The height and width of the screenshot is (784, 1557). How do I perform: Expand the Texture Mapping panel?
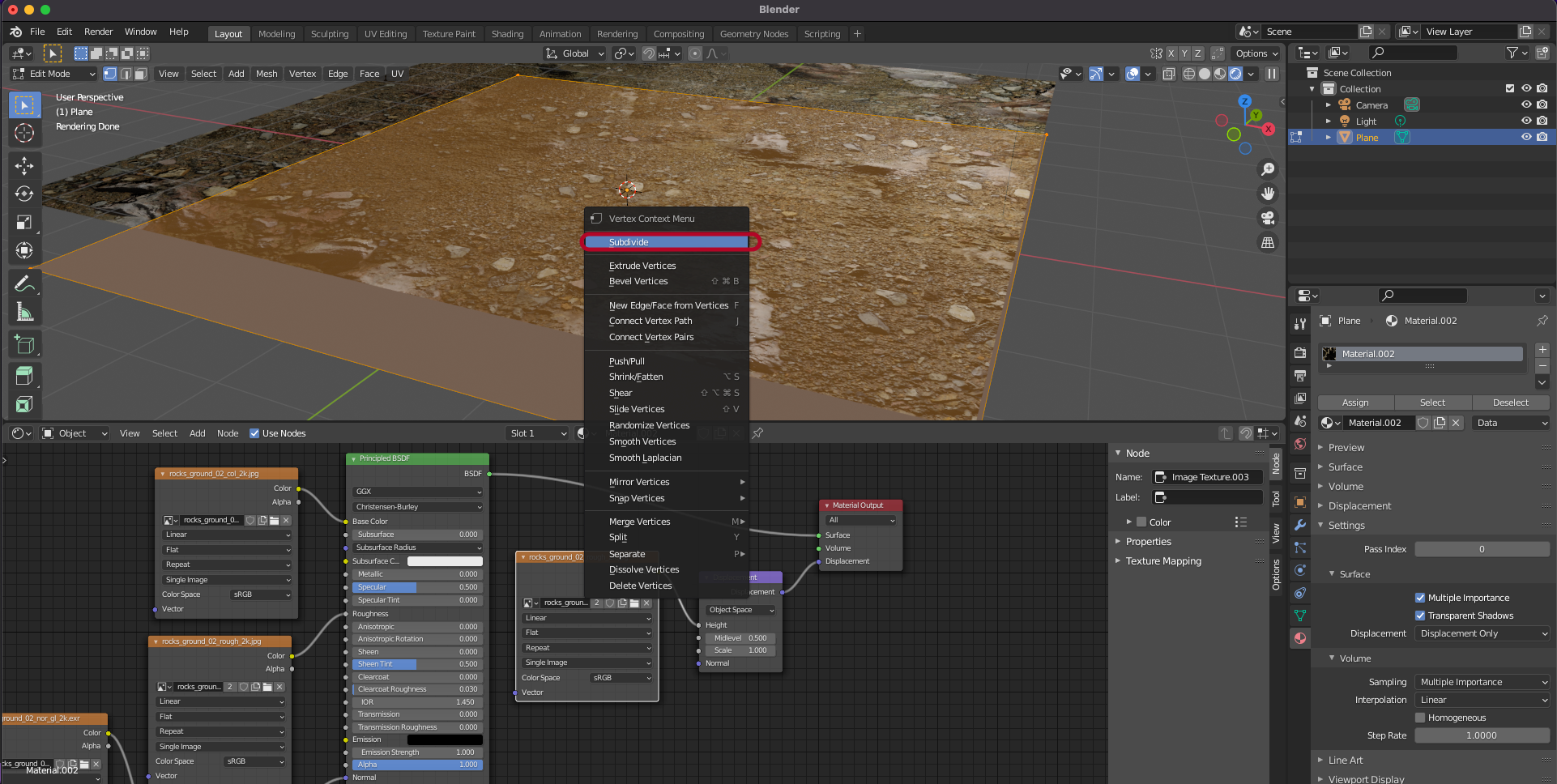point(1163,561)
